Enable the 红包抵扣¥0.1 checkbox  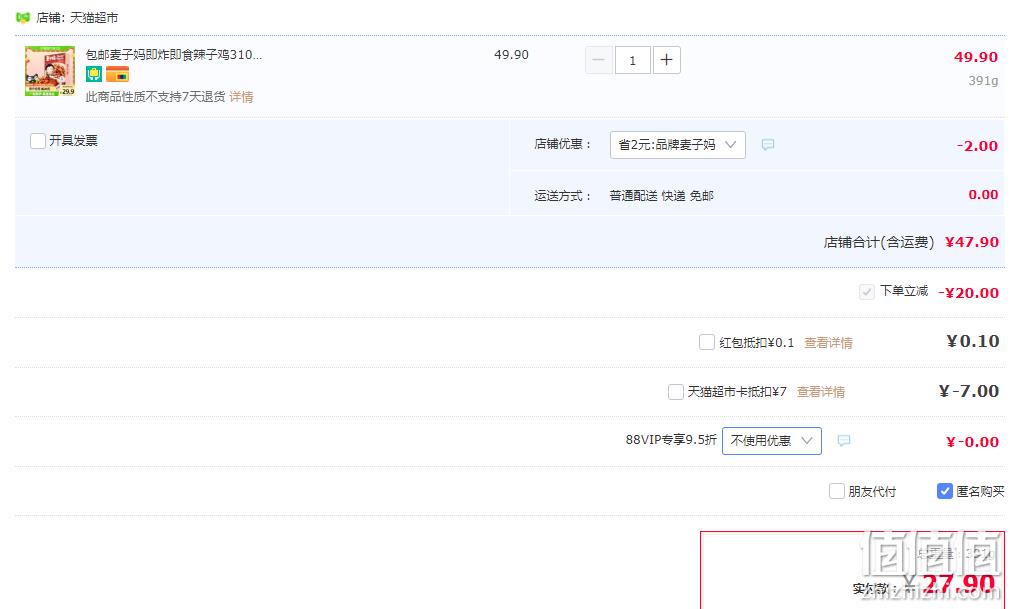[707, 342]
